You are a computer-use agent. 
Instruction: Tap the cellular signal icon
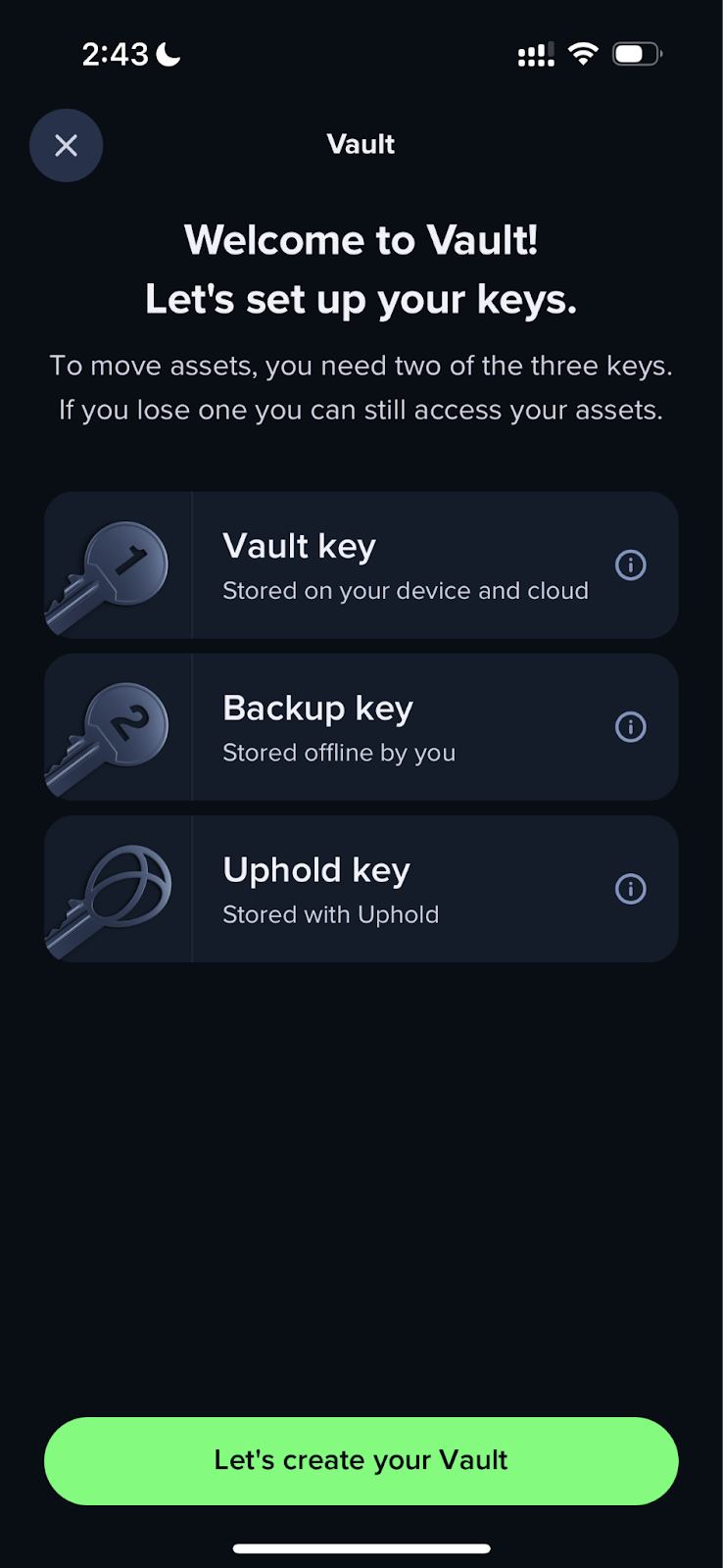534,54
